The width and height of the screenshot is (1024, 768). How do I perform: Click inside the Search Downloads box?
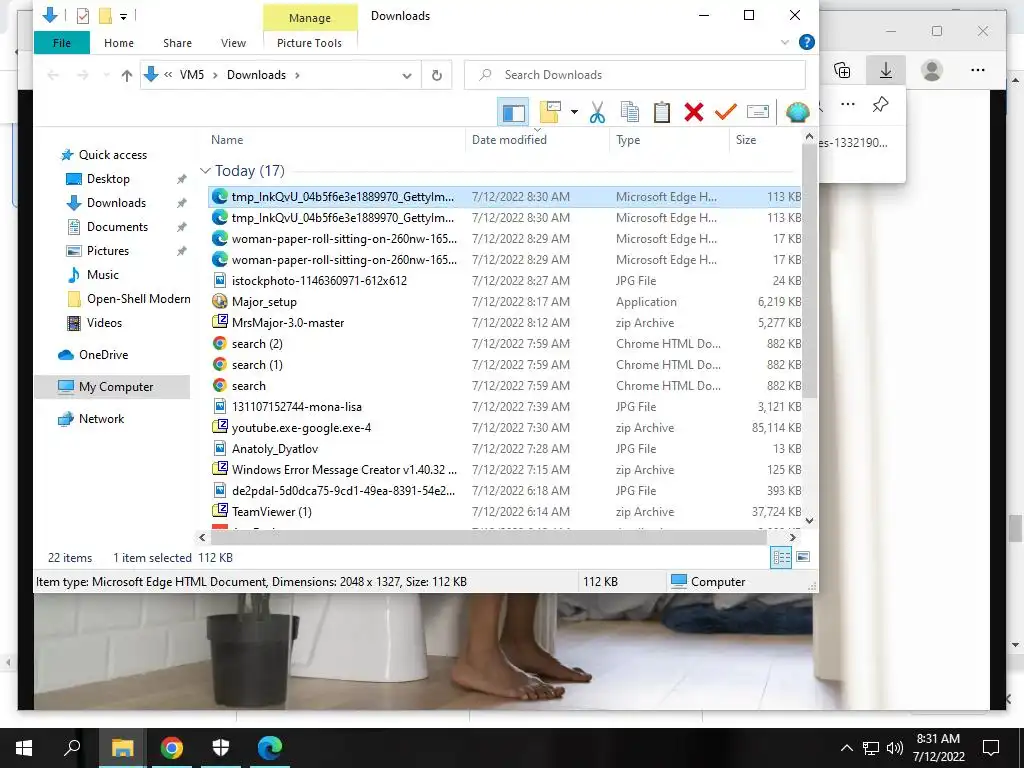635,75
